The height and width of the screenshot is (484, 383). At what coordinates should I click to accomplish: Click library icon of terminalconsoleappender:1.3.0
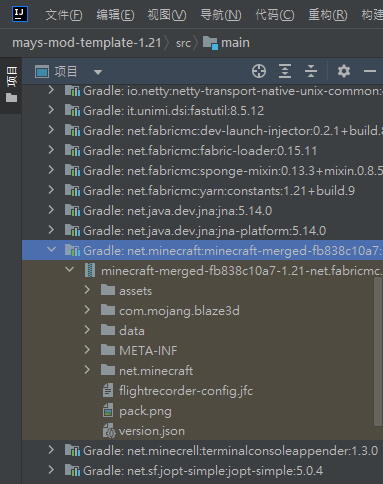tap(72, 450)
